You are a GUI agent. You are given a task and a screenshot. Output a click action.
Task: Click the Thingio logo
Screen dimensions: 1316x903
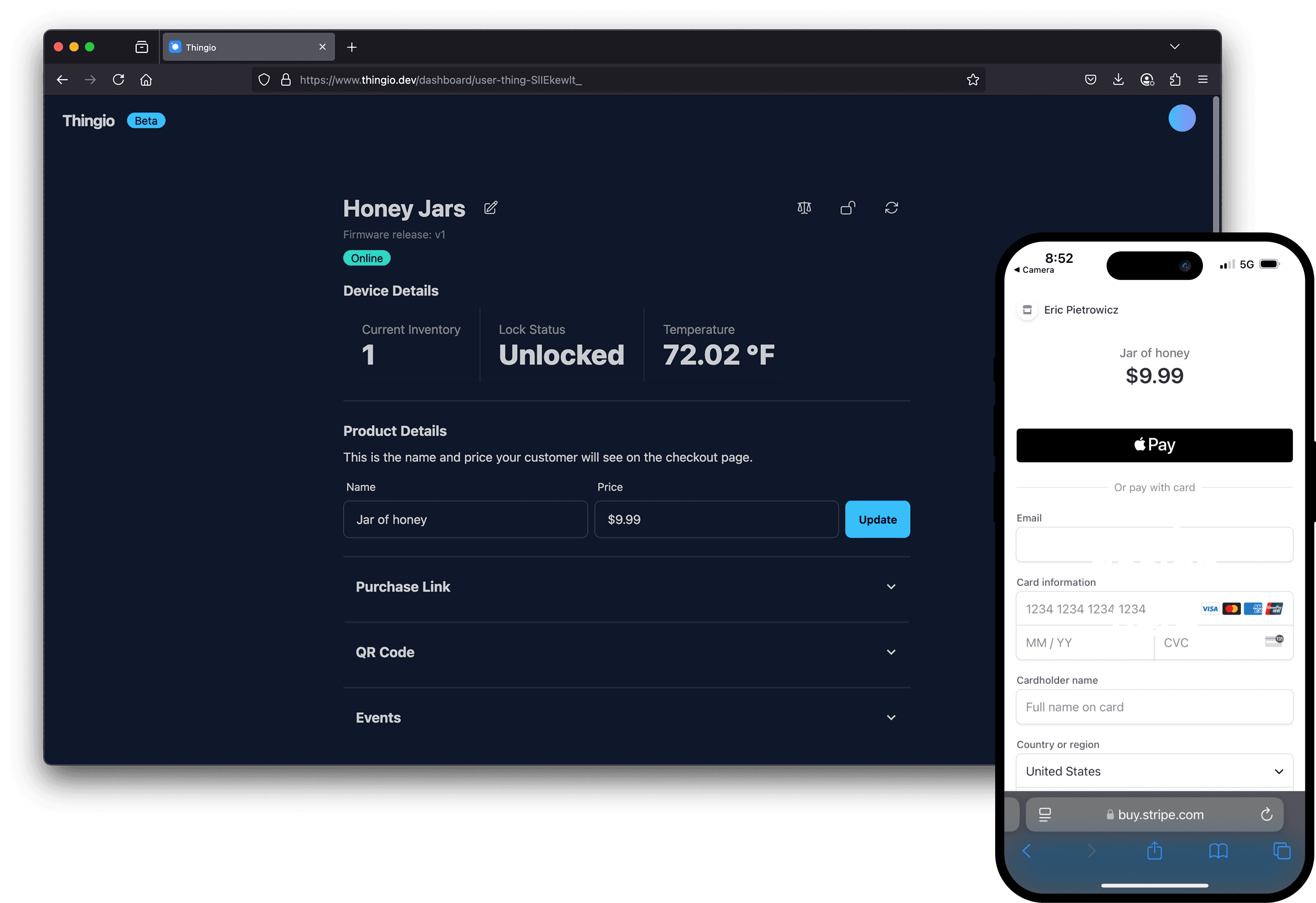coord(88,120)
